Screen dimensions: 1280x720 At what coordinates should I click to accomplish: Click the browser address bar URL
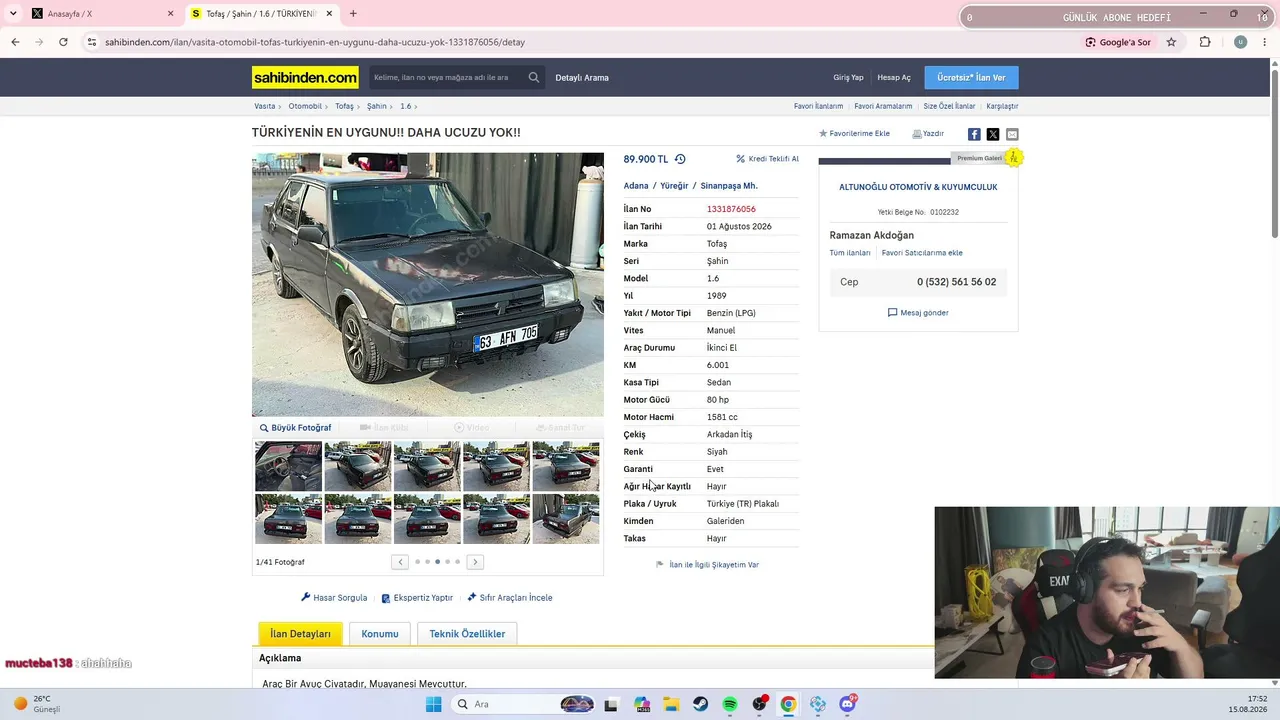315,42
